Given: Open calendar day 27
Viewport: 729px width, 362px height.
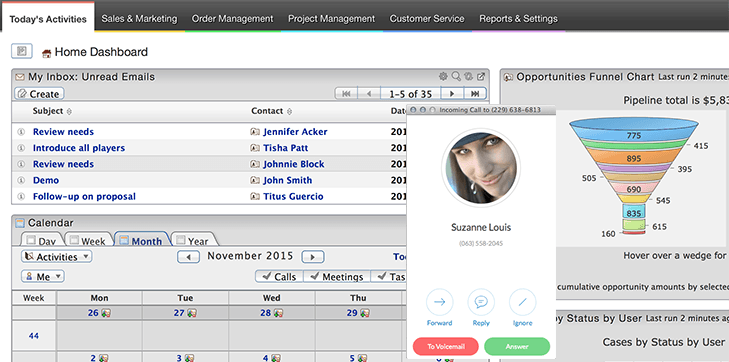Looking at the screenshot, I should [179, 313].
